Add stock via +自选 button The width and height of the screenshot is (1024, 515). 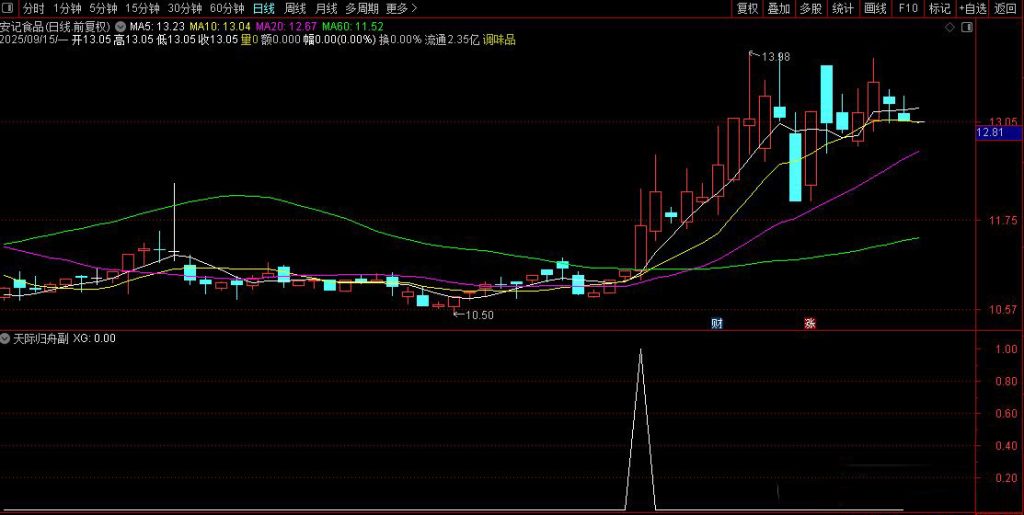(972, 9)
